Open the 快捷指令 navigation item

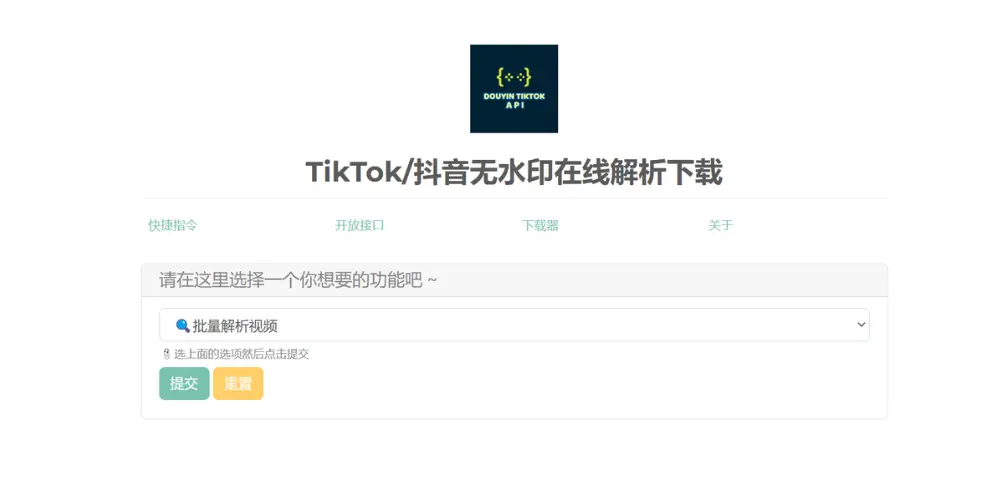173,225
